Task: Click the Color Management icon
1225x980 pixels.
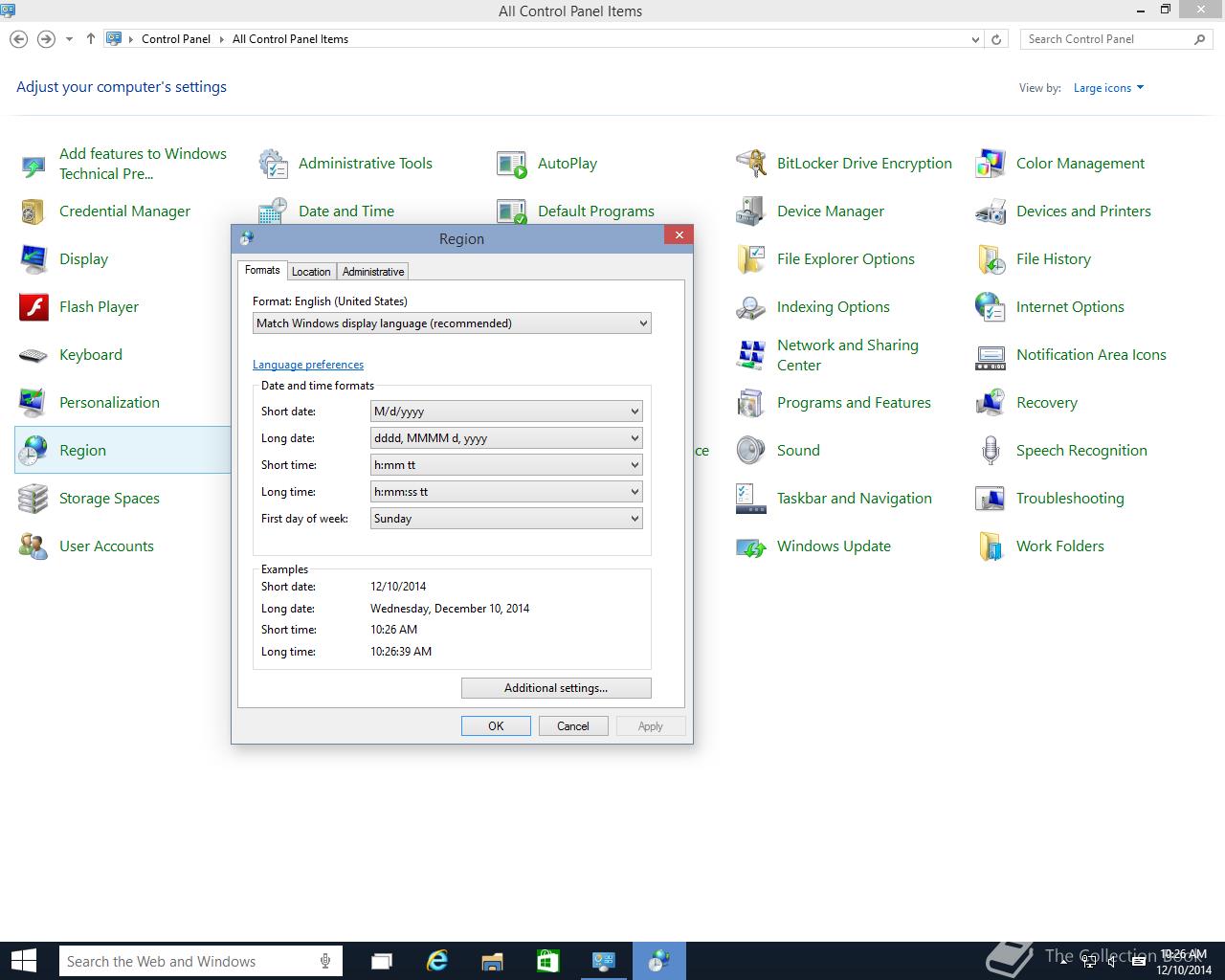Action: [991, 164]
